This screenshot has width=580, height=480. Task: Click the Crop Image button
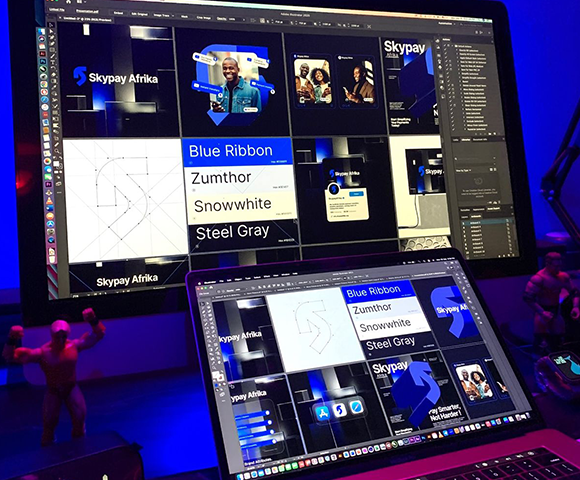[203, 17]
